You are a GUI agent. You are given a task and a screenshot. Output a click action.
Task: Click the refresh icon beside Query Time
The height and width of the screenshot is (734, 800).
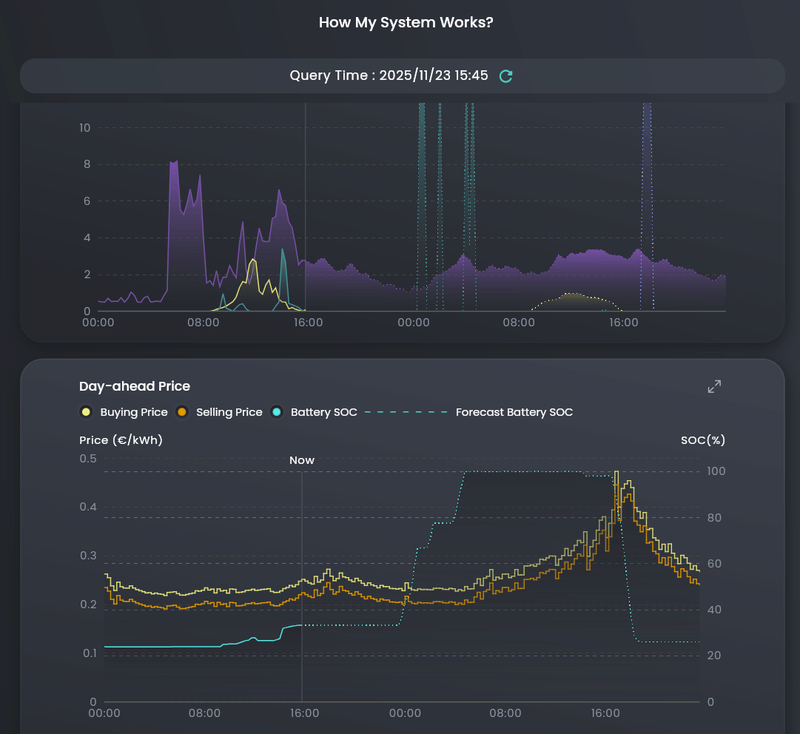coord(506,76)
